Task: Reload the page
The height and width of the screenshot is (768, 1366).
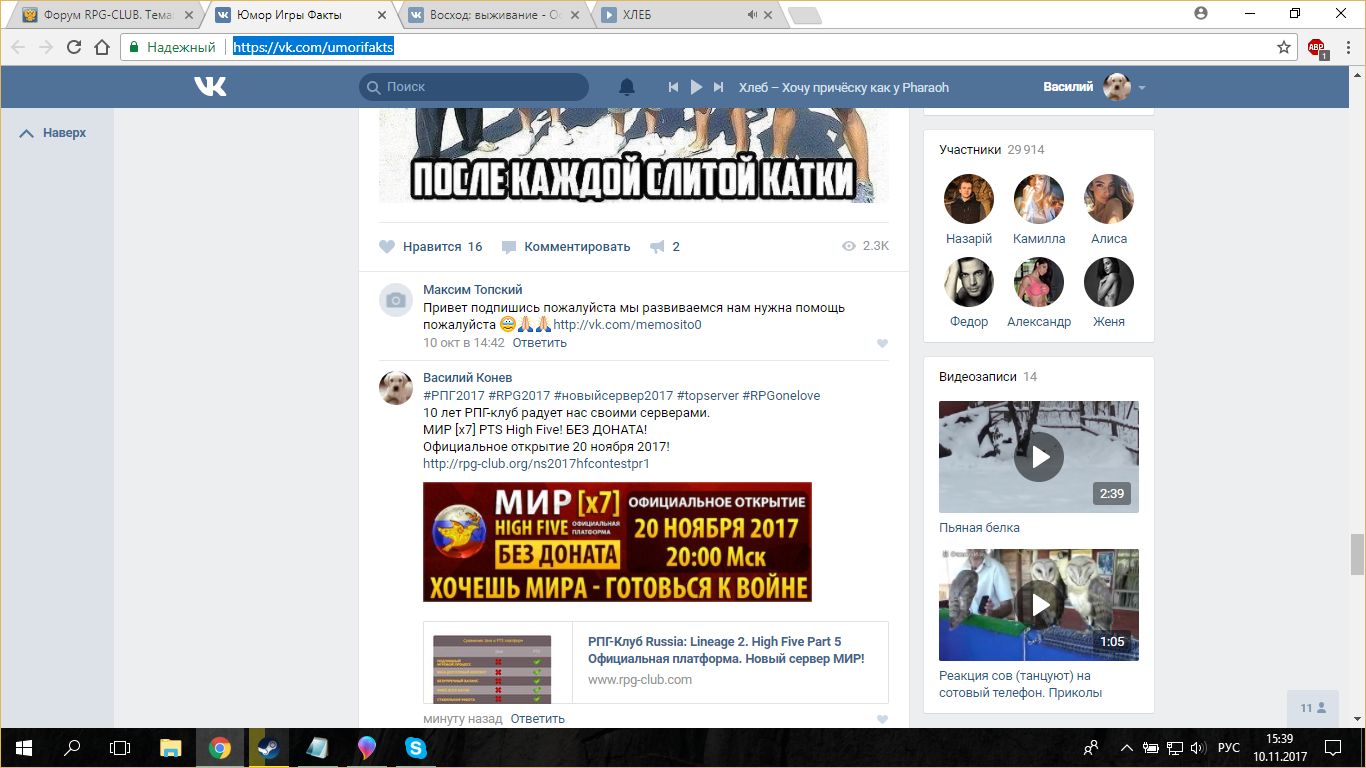Action: 74,47
